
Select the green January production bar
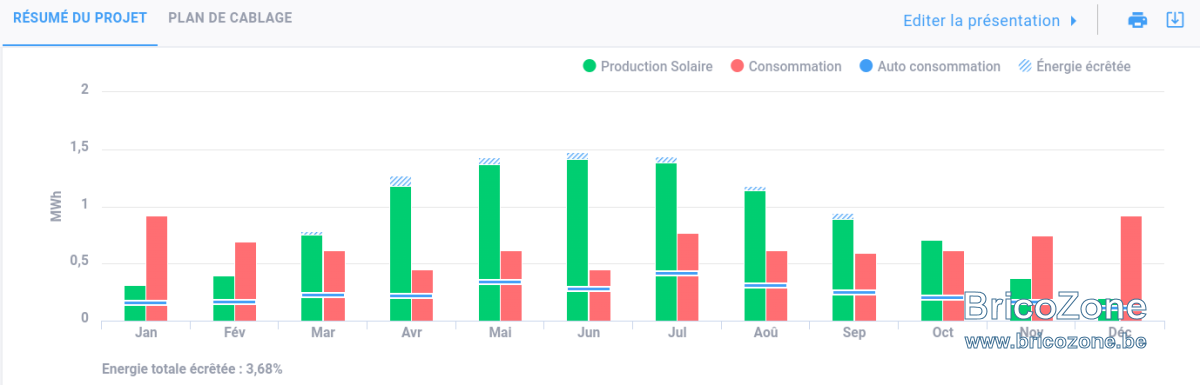(135, 303)
